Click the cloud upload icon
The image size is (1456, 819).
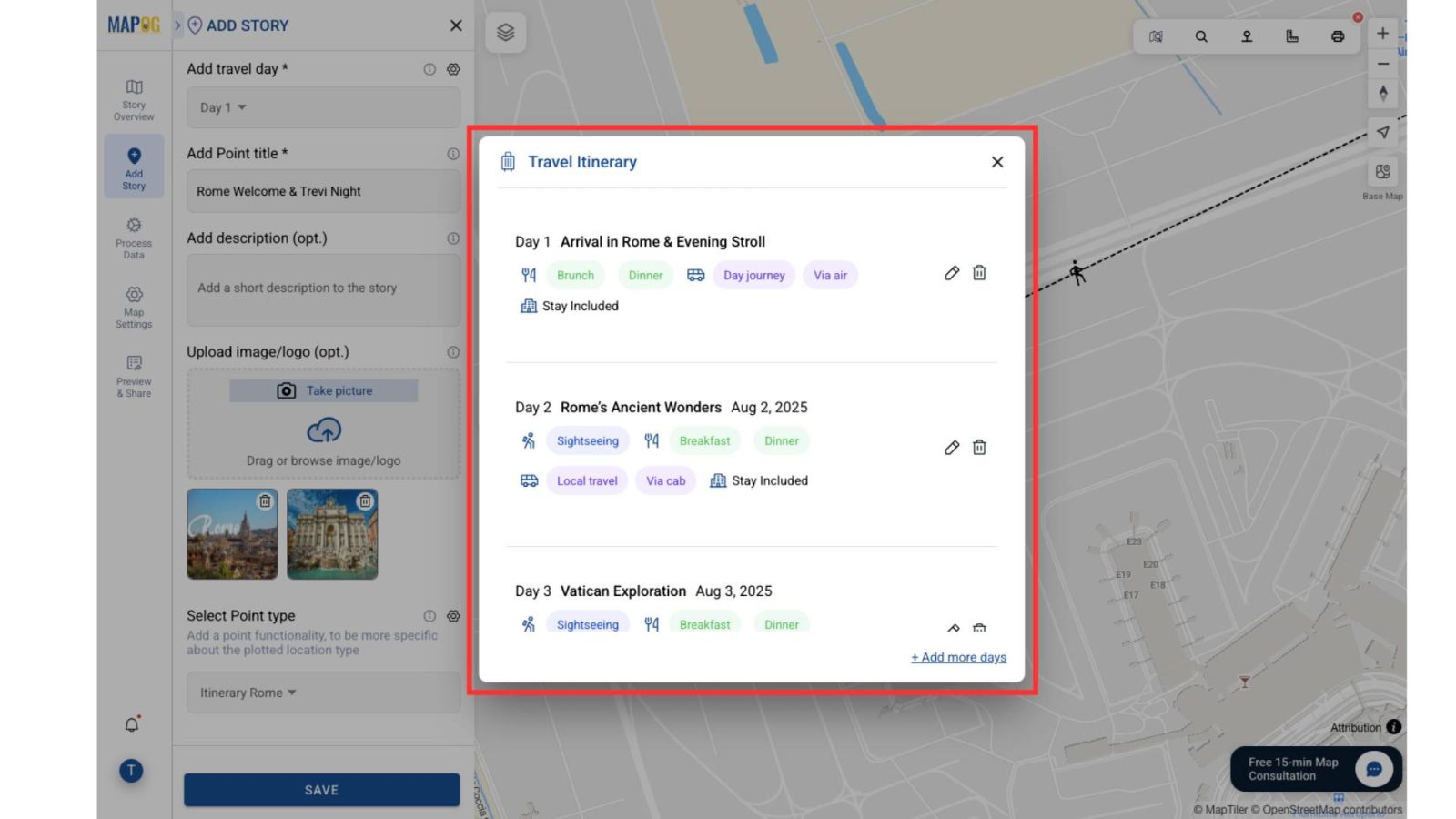click(324, 430)
